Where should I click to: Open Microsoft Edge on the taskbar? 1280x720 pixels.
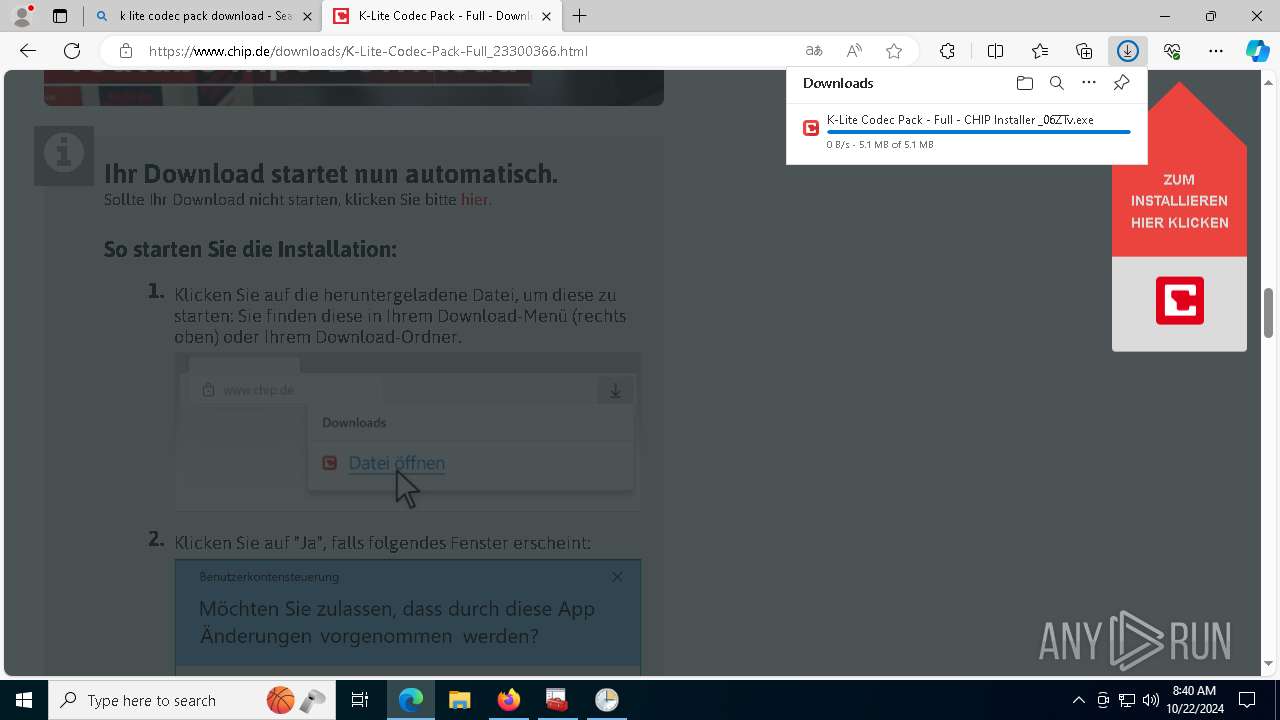coord(411,700)
